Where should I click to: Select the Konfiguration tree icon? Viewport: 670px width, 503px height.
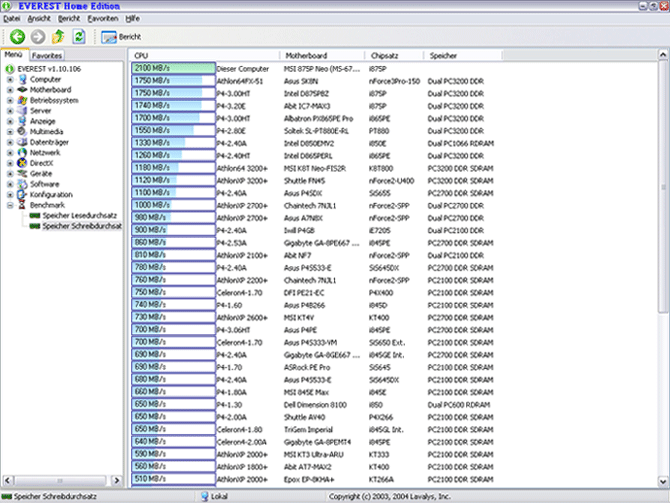point(22,194)
